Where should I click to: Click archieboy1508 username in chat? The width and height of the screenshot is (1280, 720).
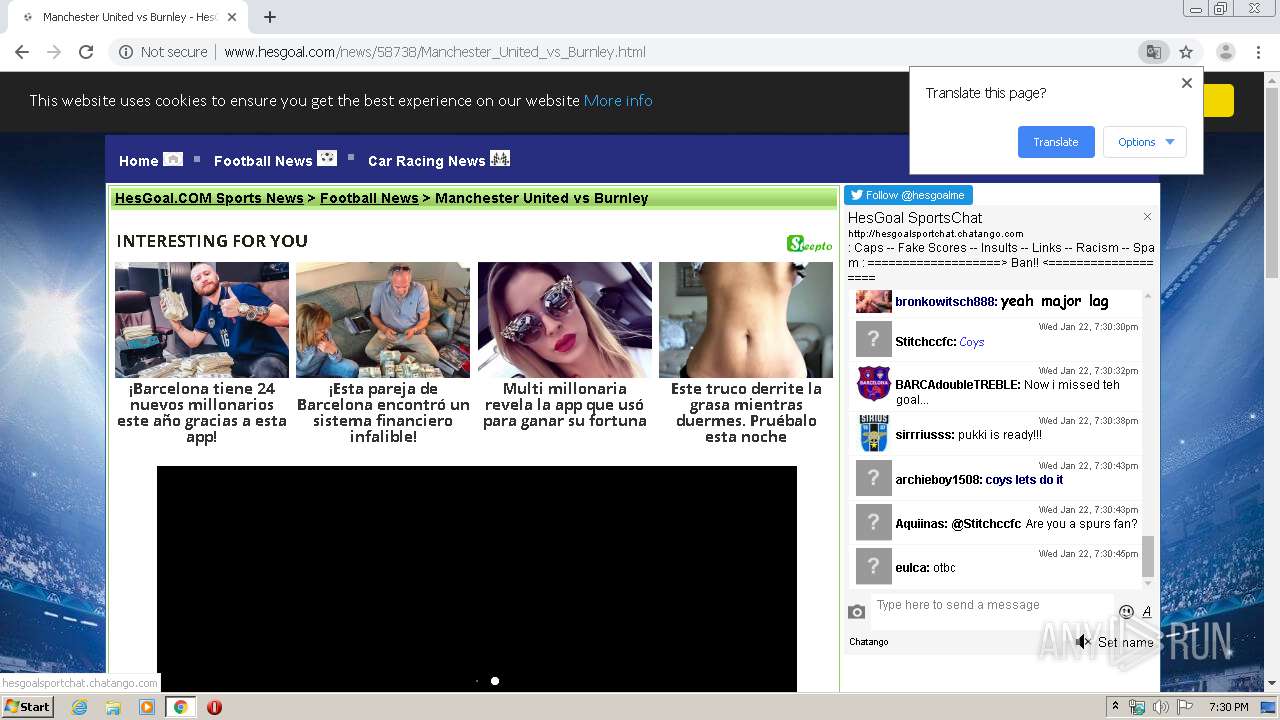click(938, 480)
